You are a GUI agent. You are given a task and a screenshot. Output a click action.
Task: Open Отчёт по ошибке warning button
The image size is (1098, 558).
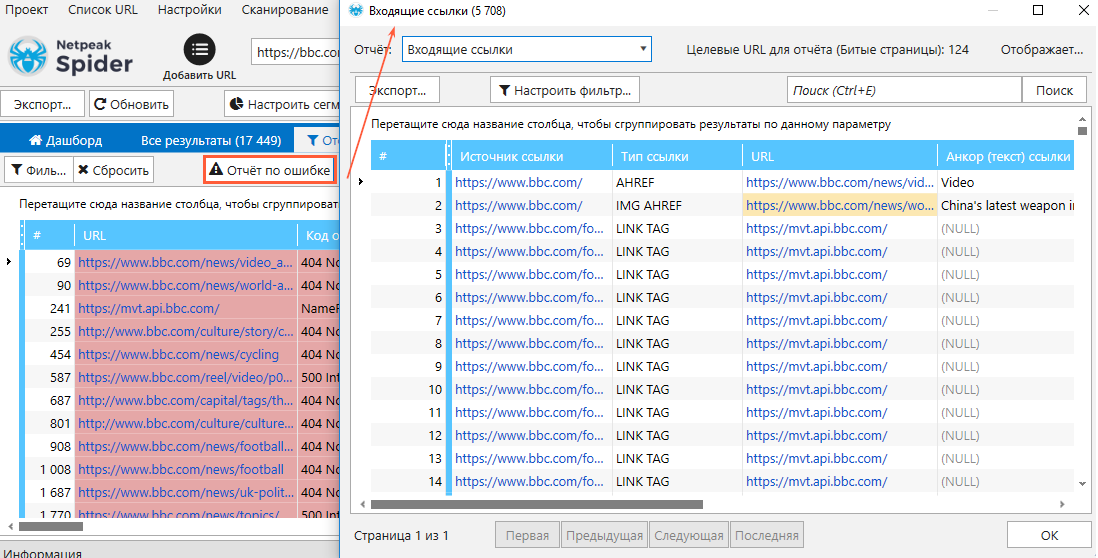pyautogui.click(x=269, y=170)
